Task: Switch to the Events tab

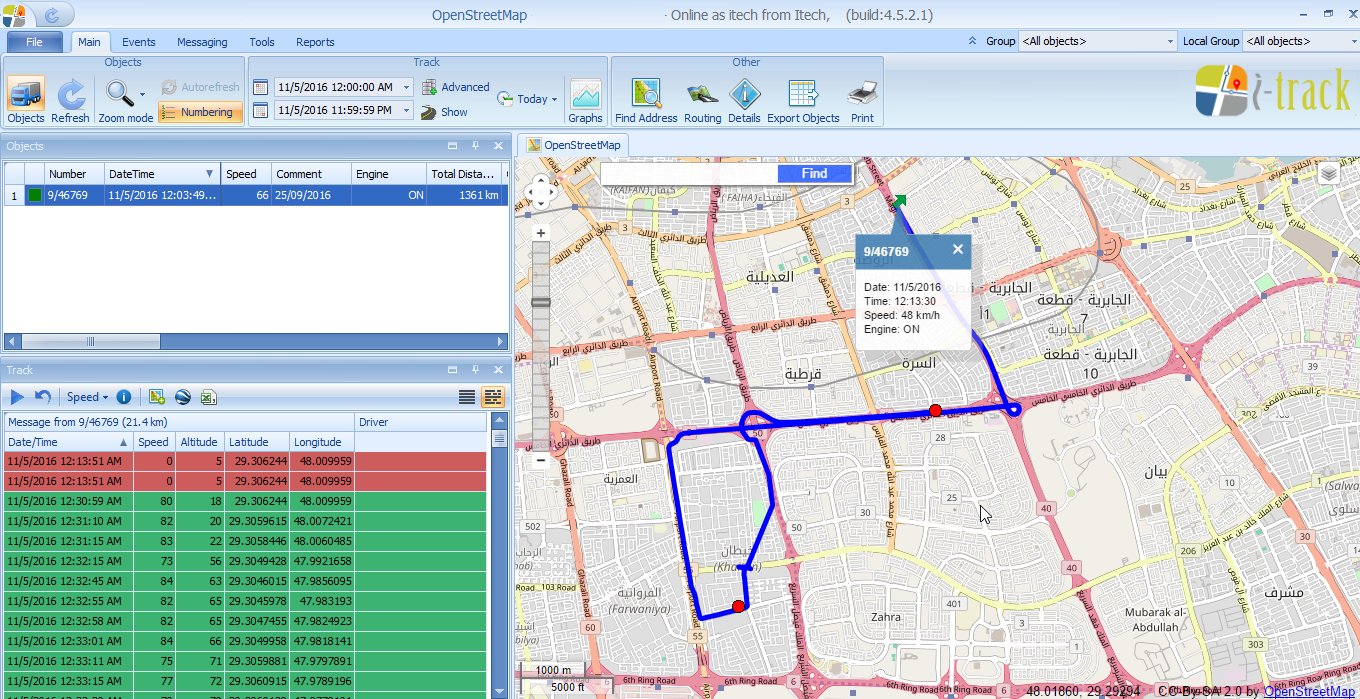Action: click(138, 42)
